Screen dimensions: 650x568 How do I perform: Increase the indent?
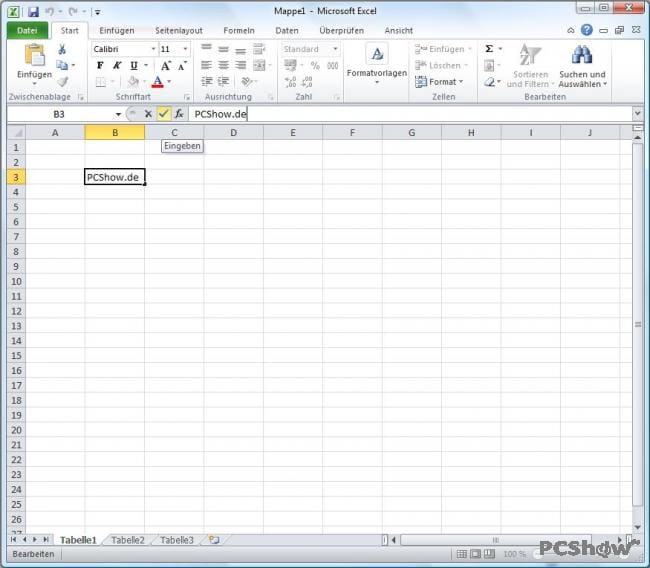[223, 82]
